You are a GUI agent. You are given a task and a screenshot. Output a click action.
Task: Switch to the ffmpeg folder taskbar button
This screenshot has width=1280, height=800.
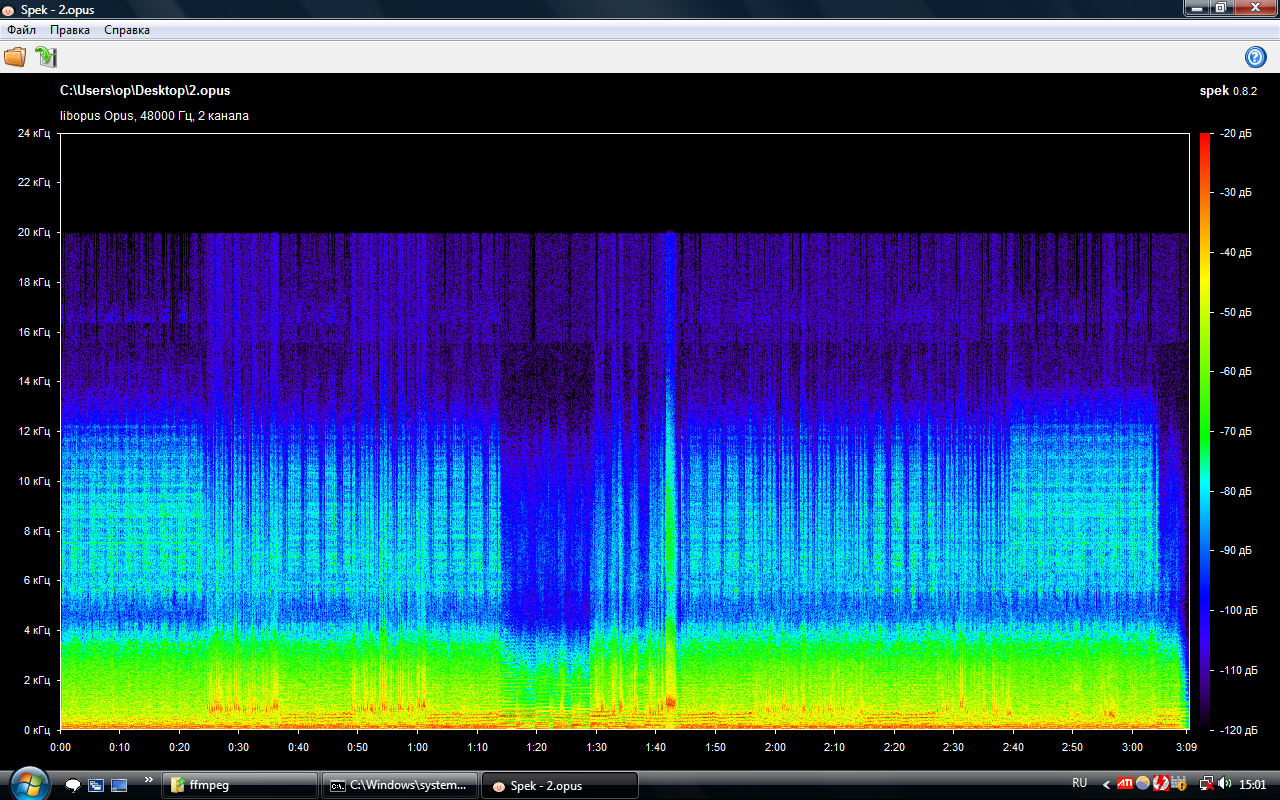click(240, 785)
